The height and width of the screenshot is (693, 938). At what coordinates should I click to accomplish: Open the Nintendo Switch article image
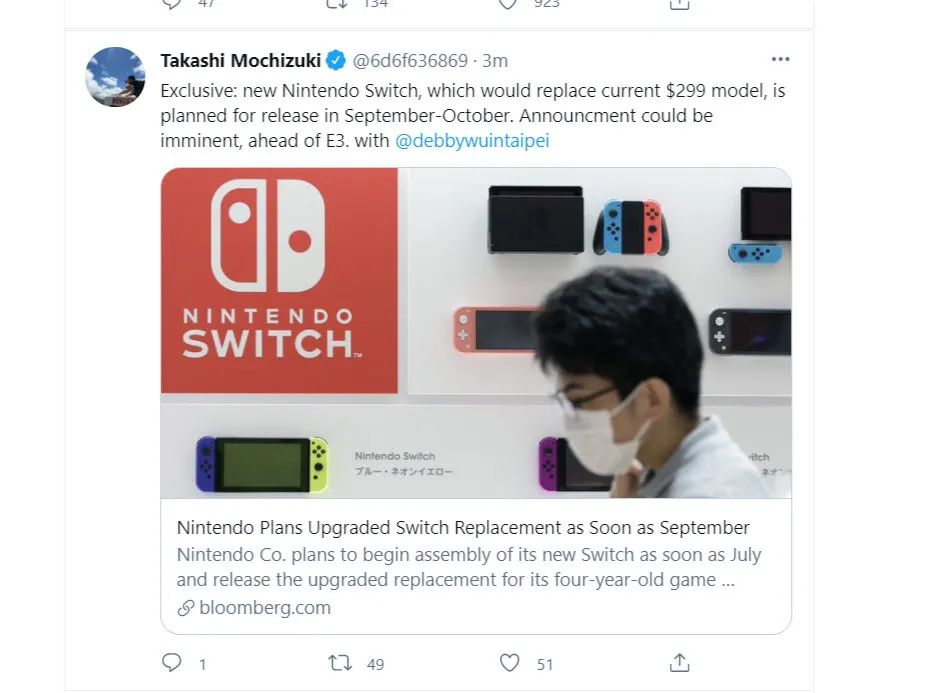pyautogui.click(x=476, y=332)
